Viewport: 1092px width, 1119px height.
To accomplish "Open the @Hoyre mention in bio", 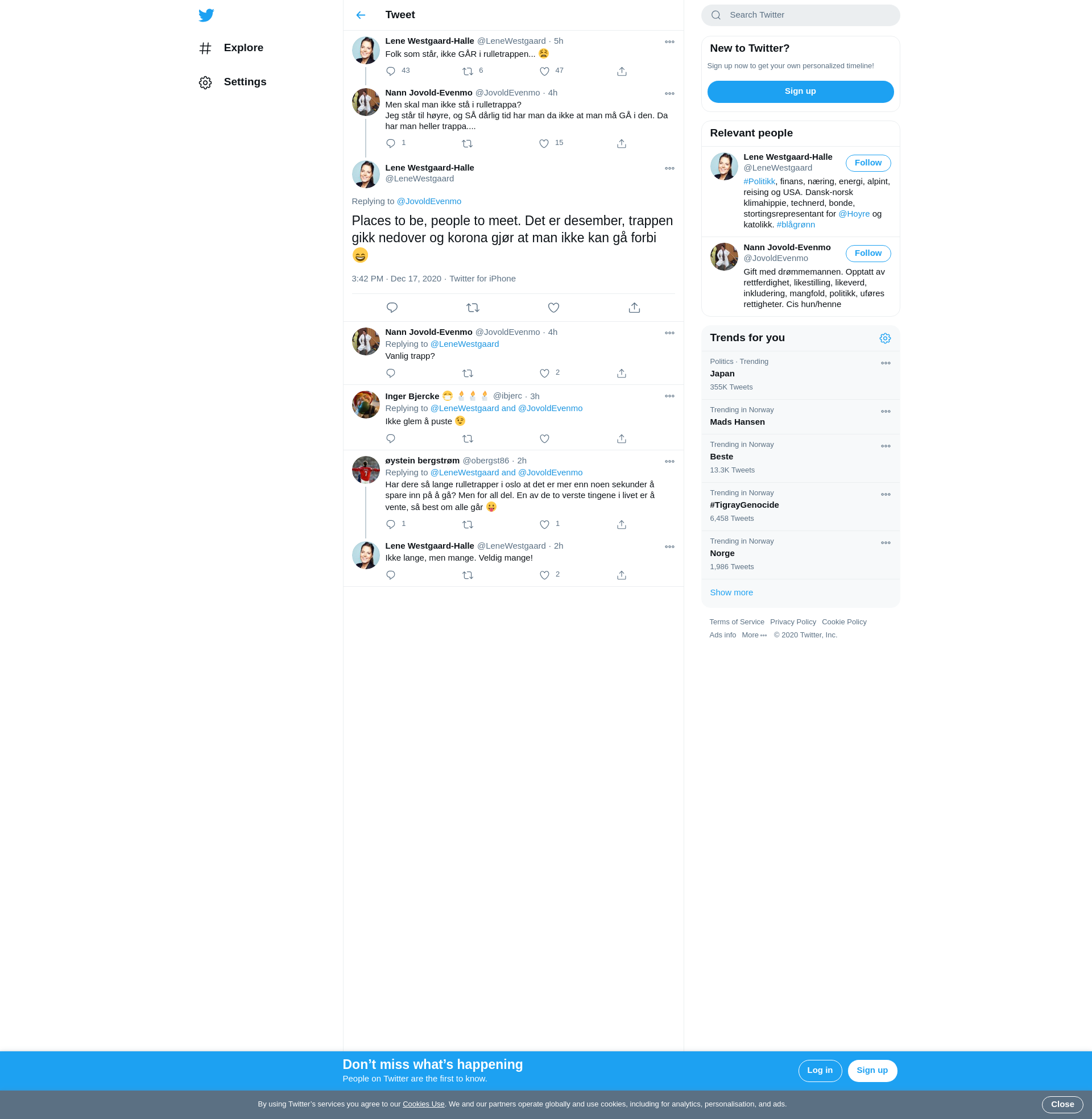I will 854,214.
